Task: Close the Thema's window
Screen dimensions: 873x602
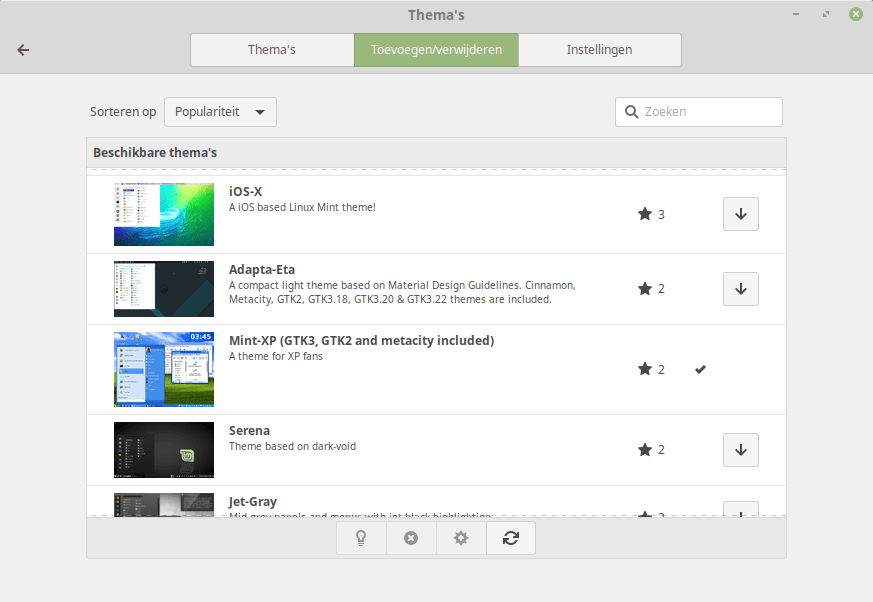Action: coord(856,14)
